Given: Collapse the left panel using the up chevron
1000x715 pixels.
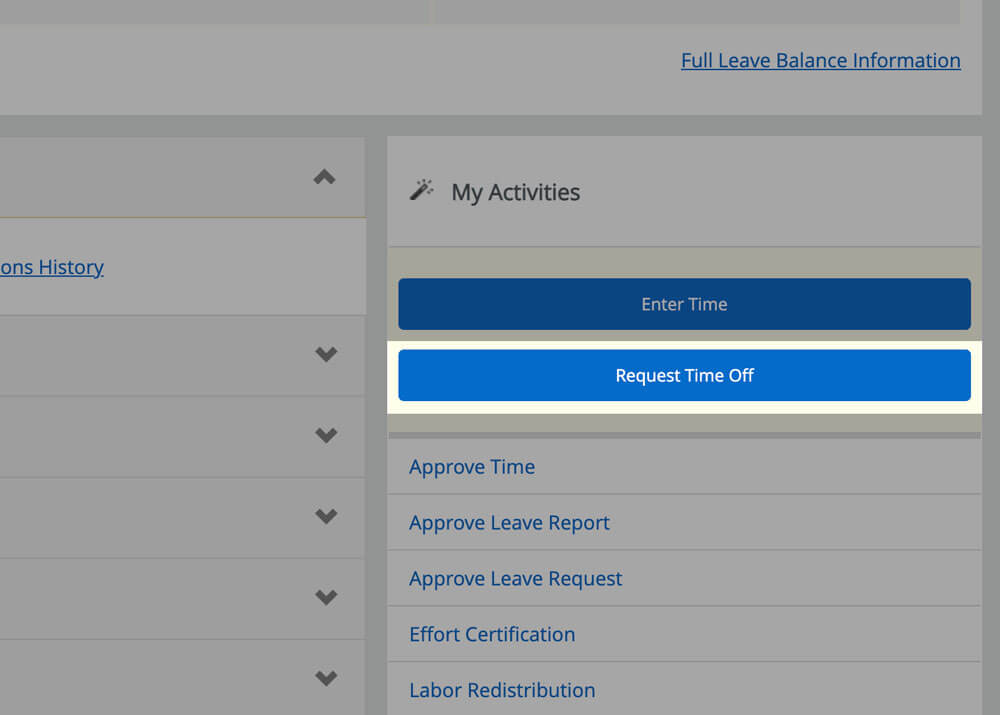Looking at the screenshot, I should pos(324,176).
